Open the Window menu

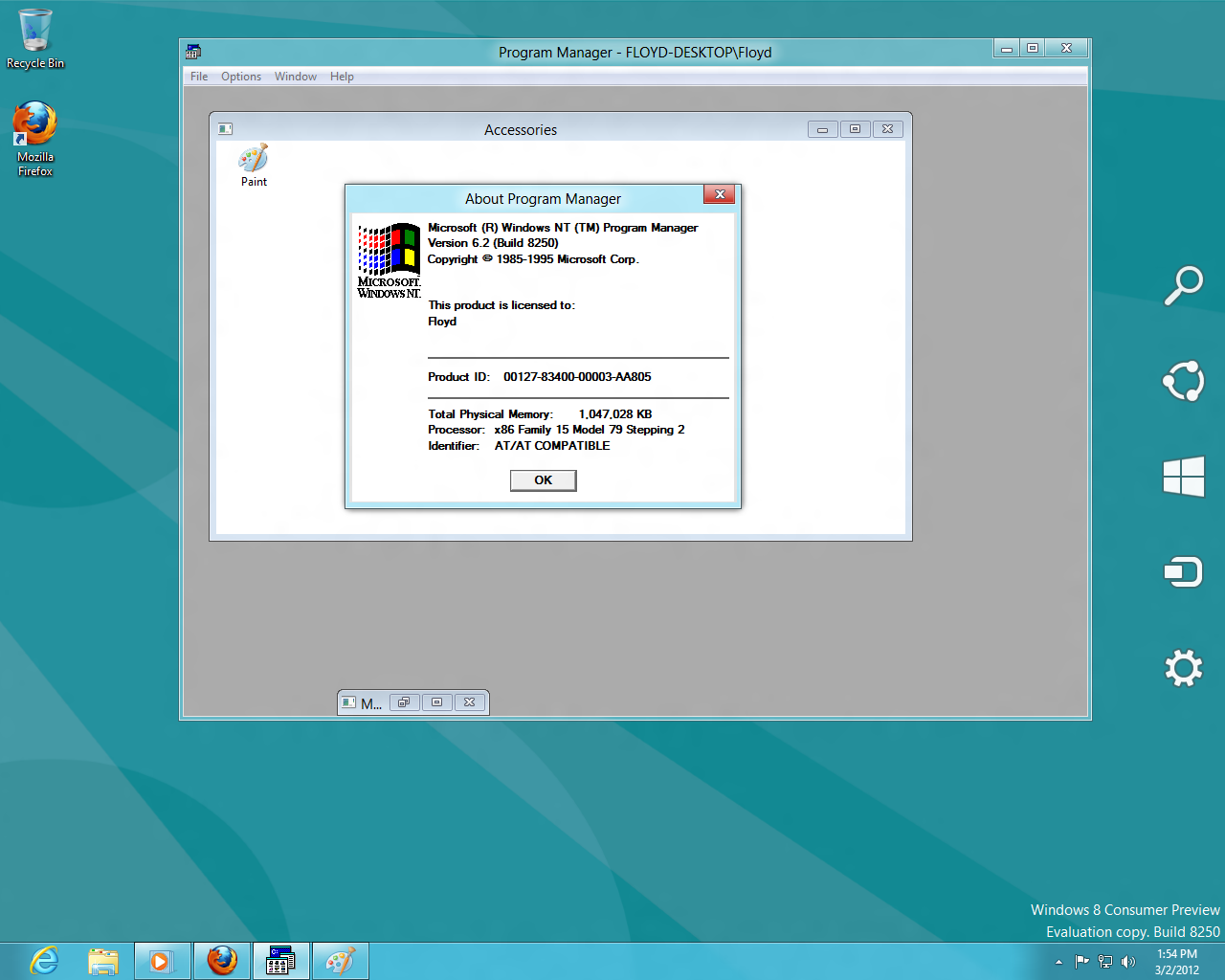click(x=296, y=77)
